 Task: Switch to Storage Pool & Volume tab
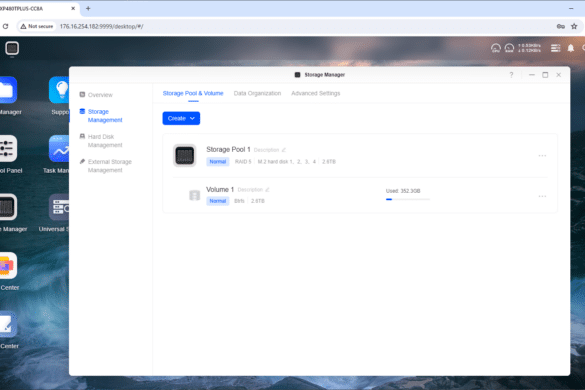193,93
